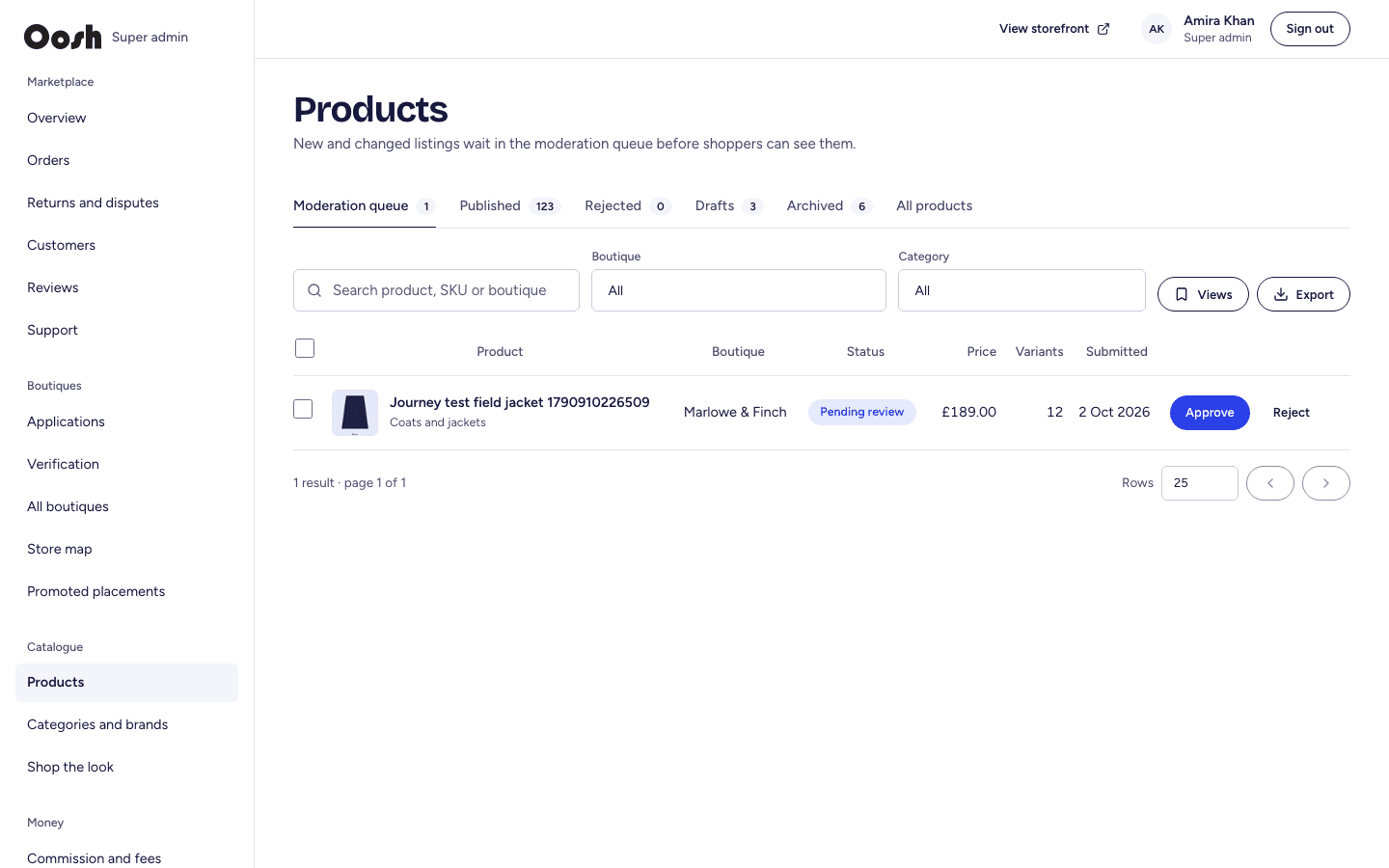
Task: Click the AK avatar badge
Action: tap(1157, 29)
